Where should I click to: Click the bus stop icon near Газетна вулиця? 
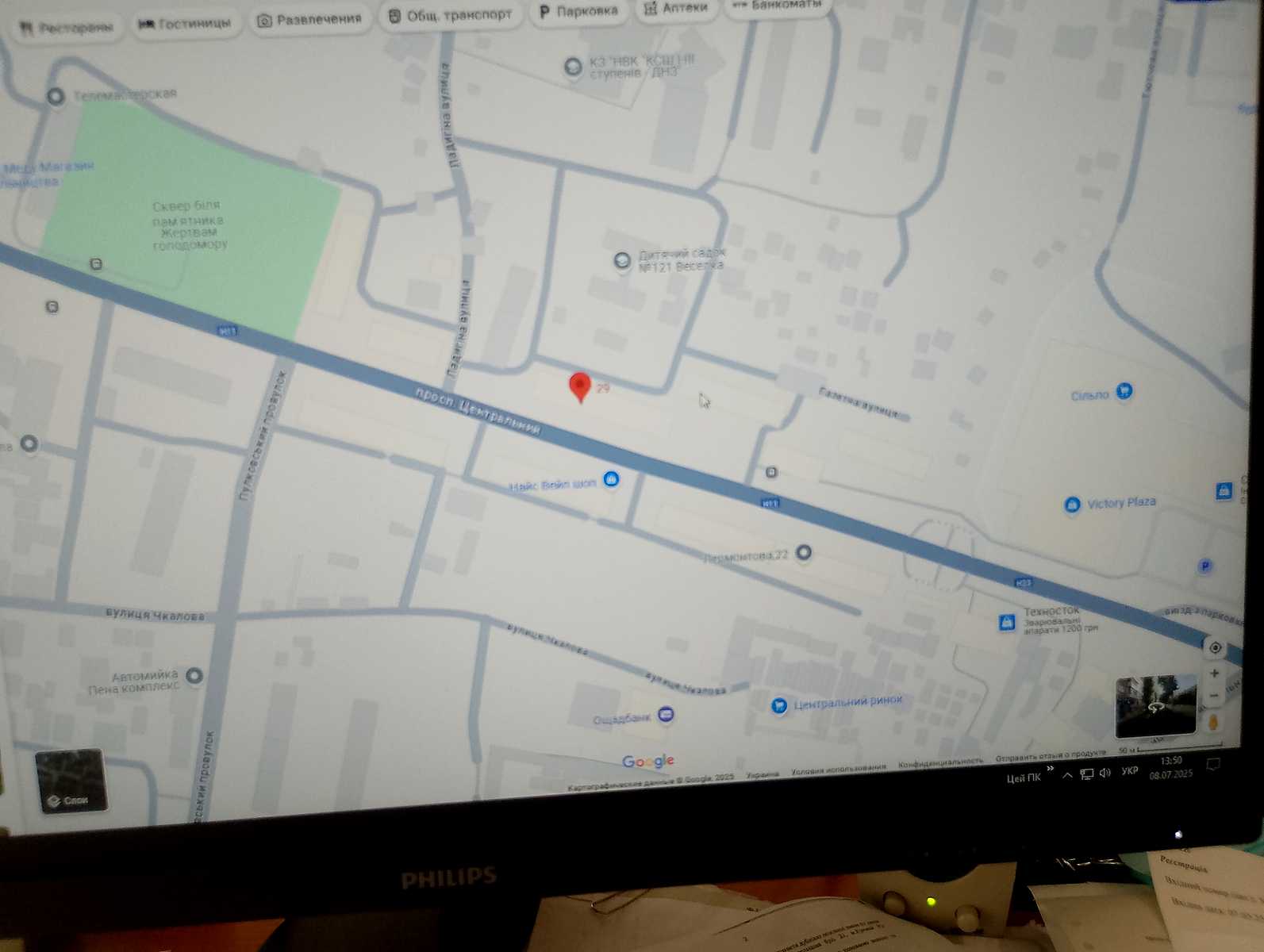771,473
